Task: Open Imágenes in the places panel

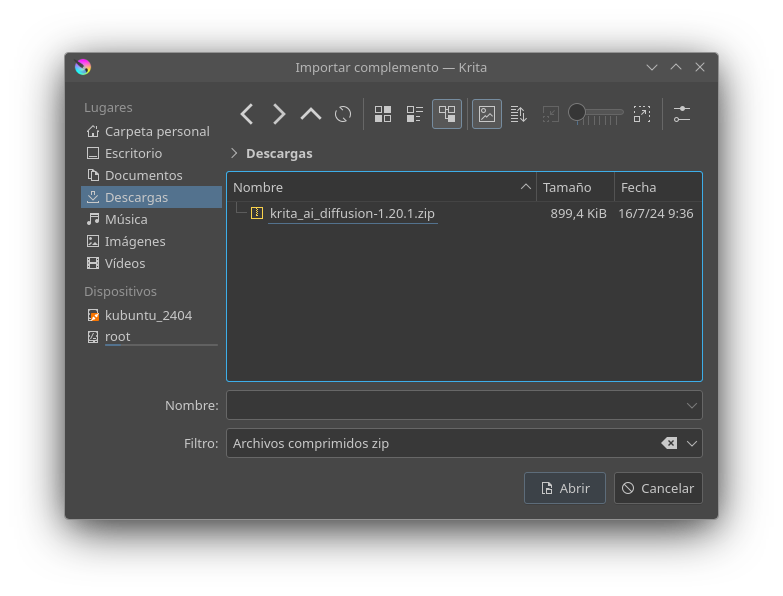Action: tap(151, 241)
